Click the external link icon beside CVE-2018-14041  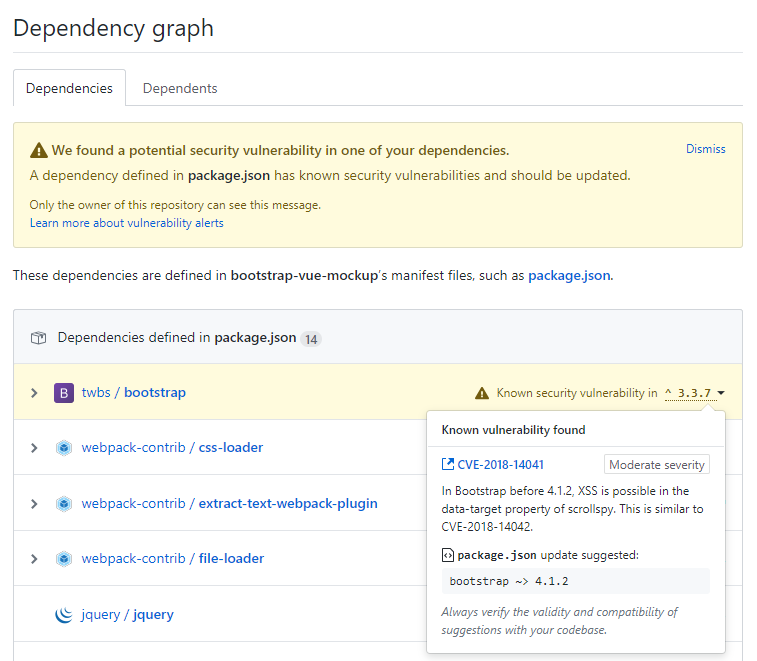[448, 464]
